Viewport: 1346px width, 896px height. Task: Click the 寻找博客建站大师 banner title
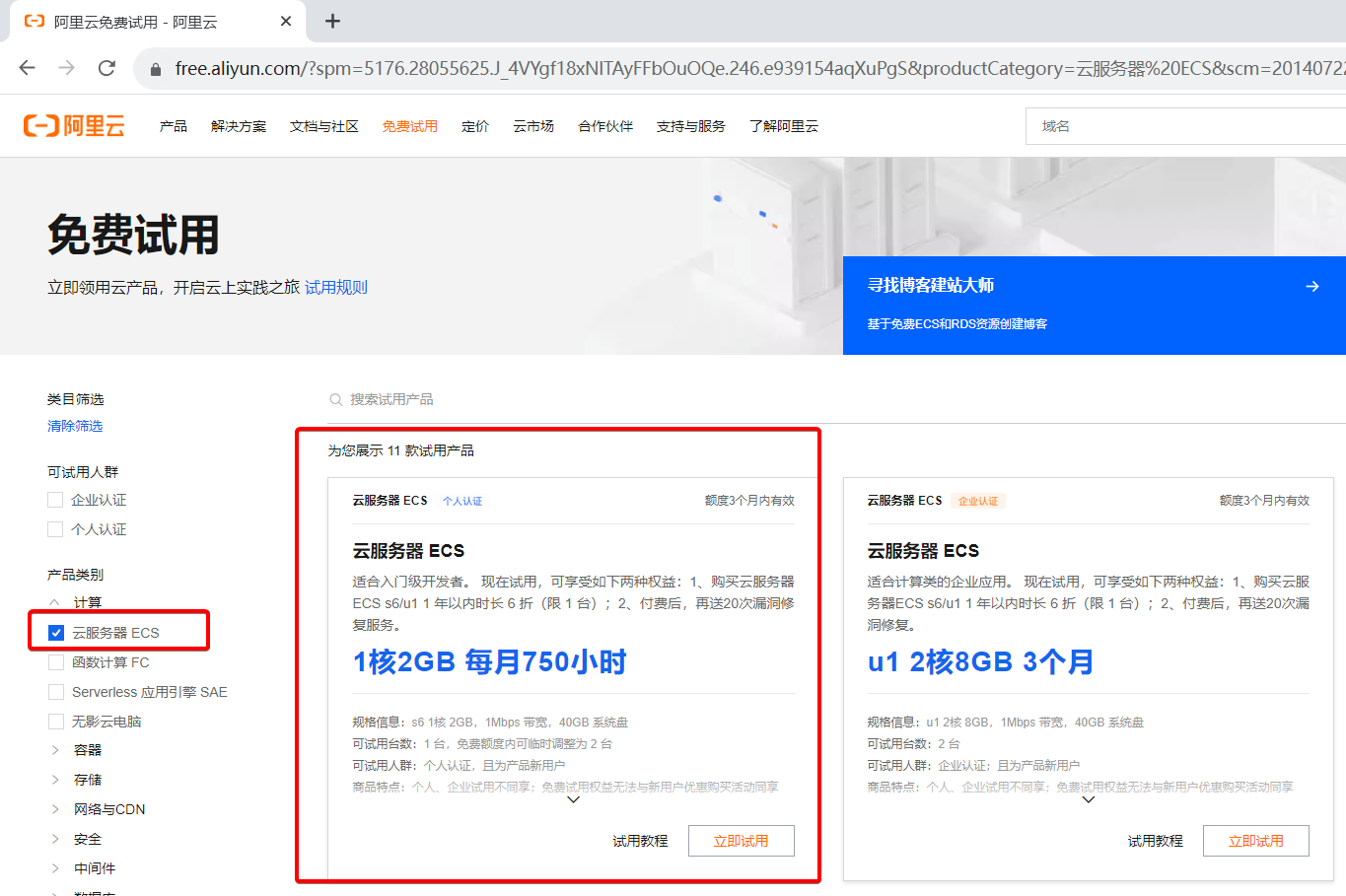click(931, 285)
